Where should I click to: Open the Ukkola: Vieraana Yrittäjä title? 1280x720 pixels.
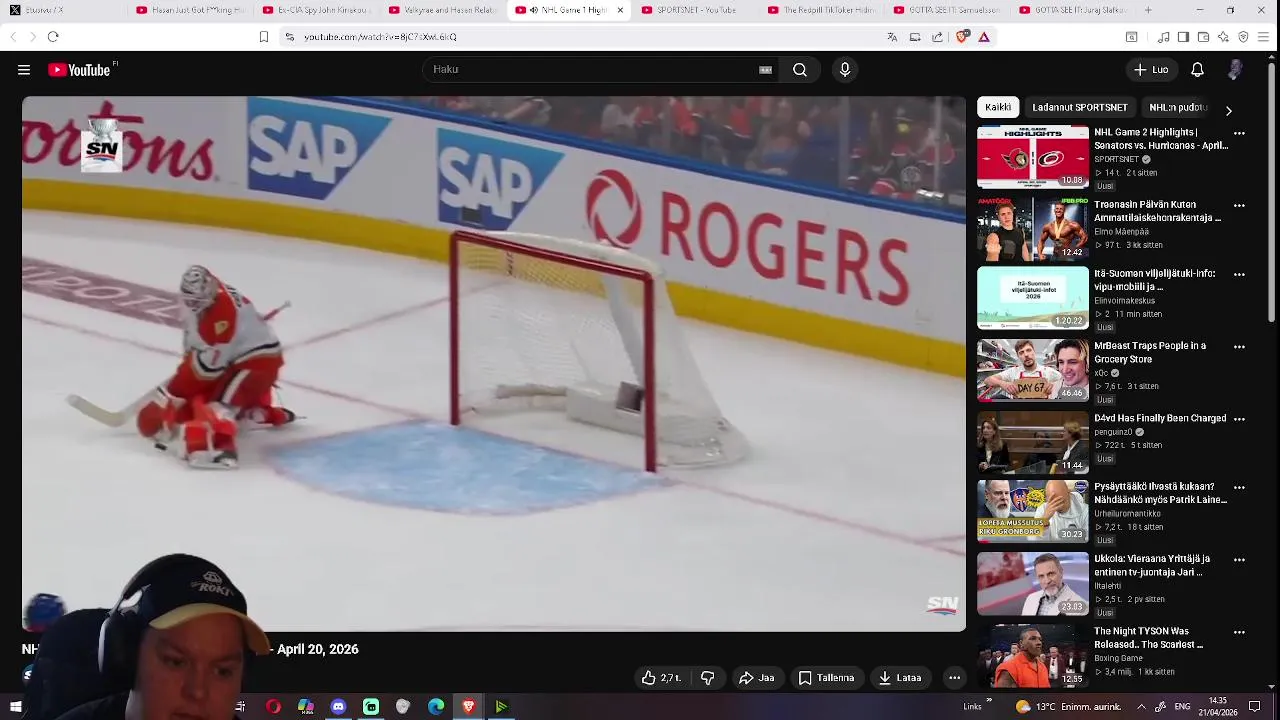pyautogui.click(x=1152, y=566)
